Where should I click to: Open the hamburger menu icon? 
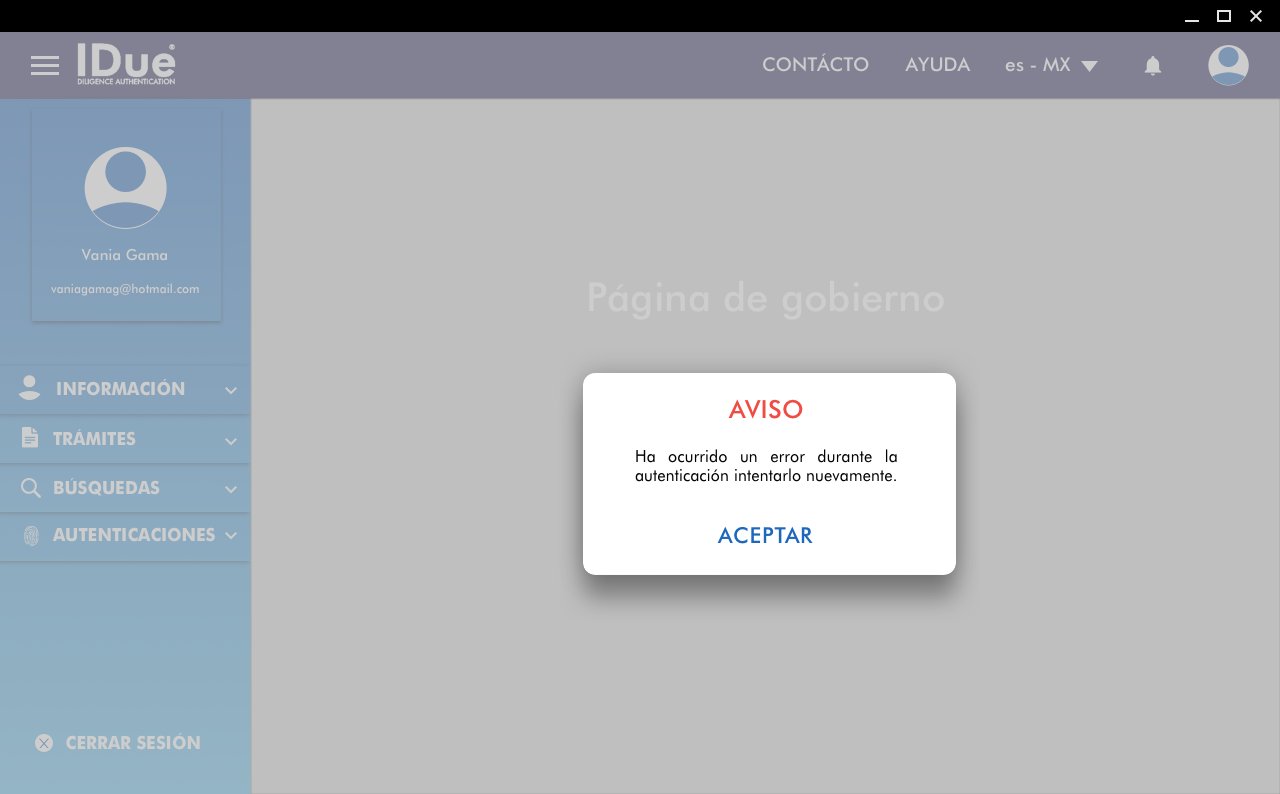tap(45, 66)
